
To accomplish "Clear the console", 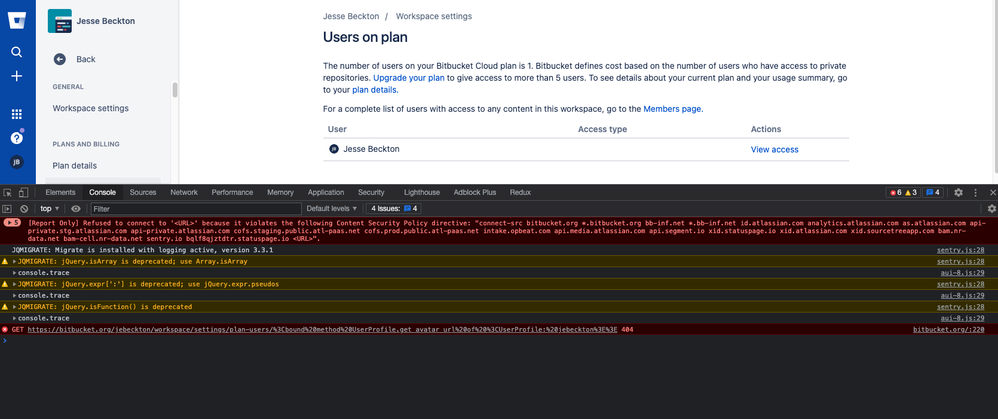I will click(24, 208).
